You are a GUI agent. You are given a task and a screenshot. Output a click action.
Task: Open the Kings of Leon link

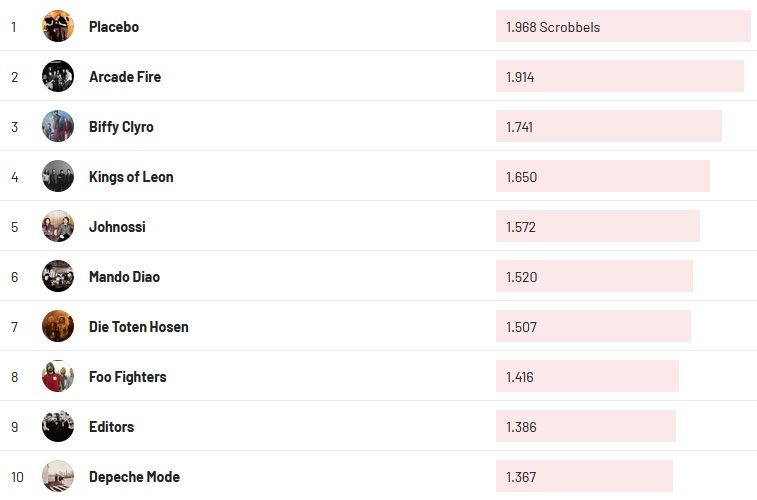pyautogui.click(x=131, y=177)
